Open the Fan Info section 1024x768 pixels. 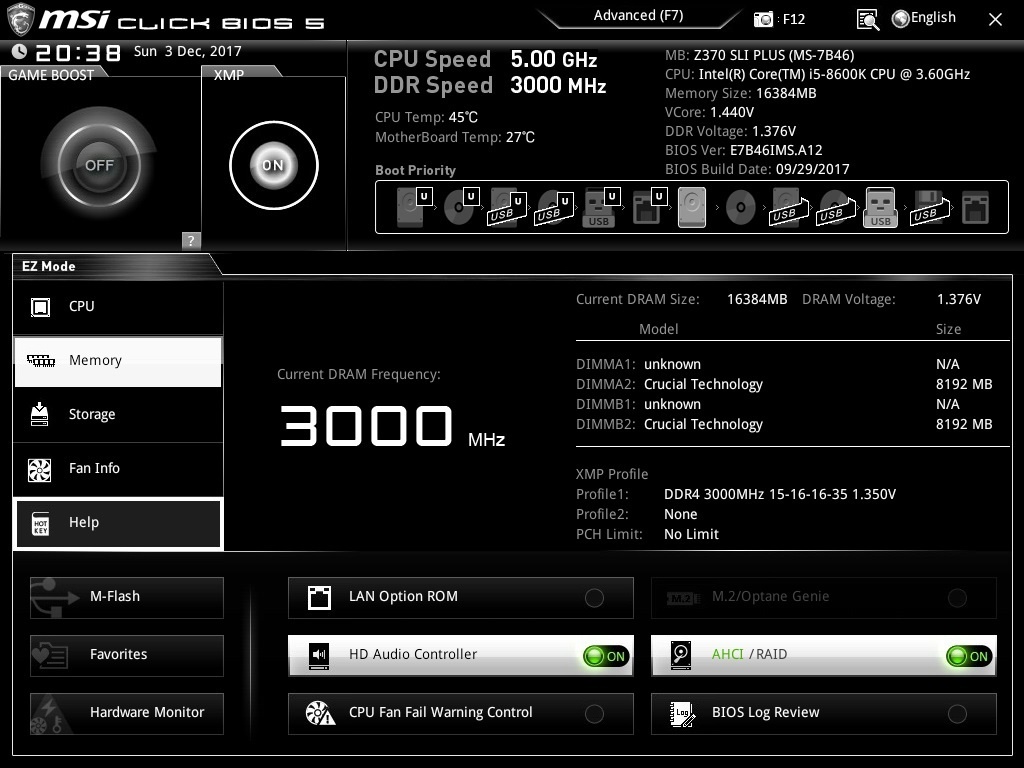pos(118,468)
